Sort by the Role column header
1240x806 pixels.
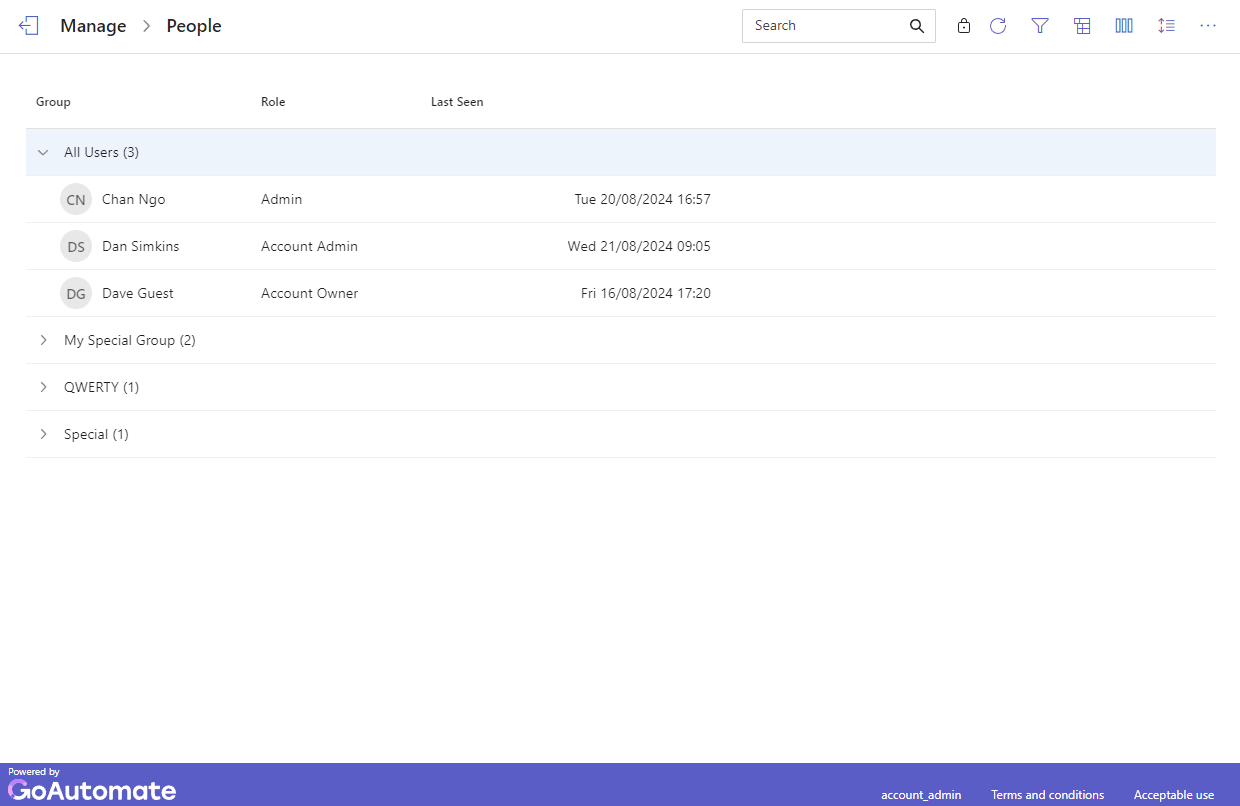(273, 102)
